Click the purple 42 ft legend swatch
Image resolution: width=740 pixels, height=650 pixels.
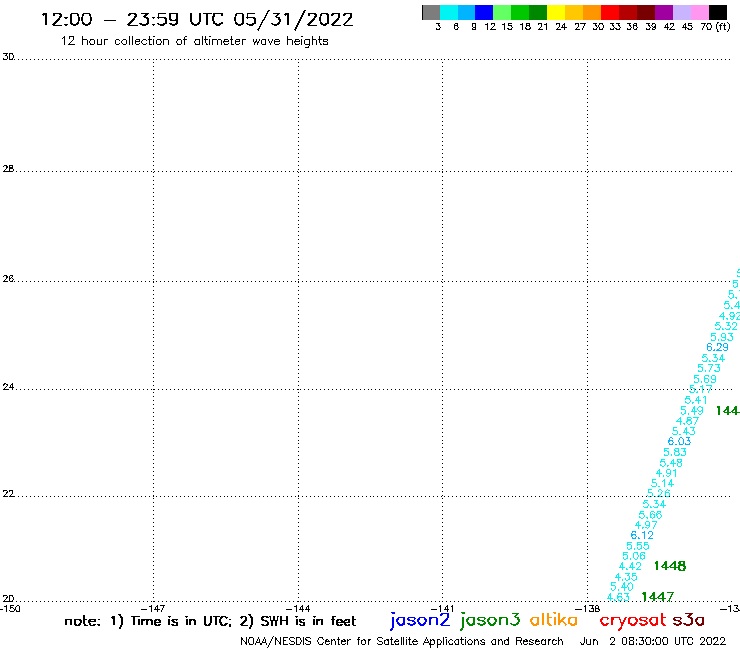coord(664,13)
